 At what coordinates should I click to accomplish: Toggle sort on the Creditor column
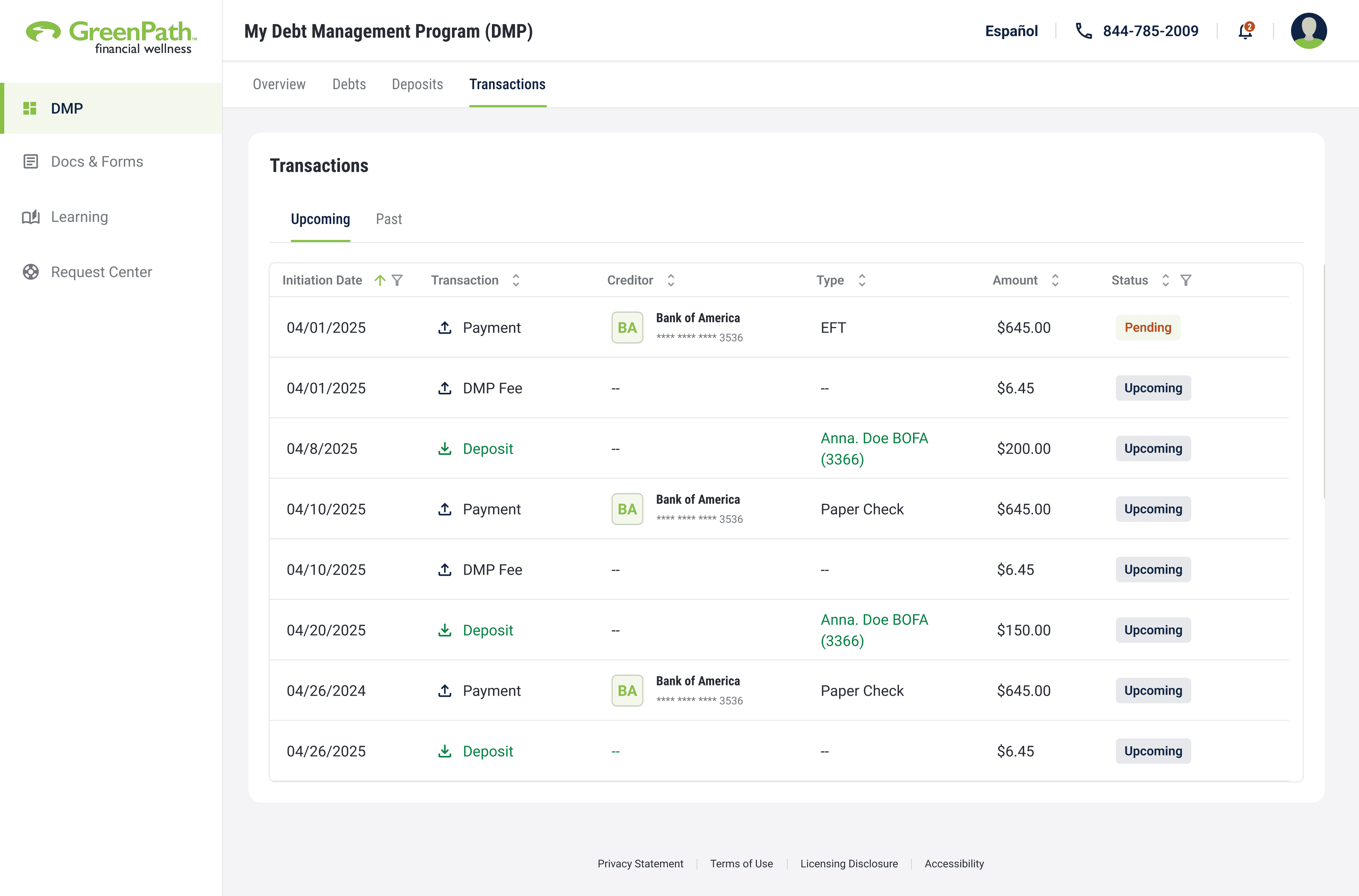(x=671, y=280)
